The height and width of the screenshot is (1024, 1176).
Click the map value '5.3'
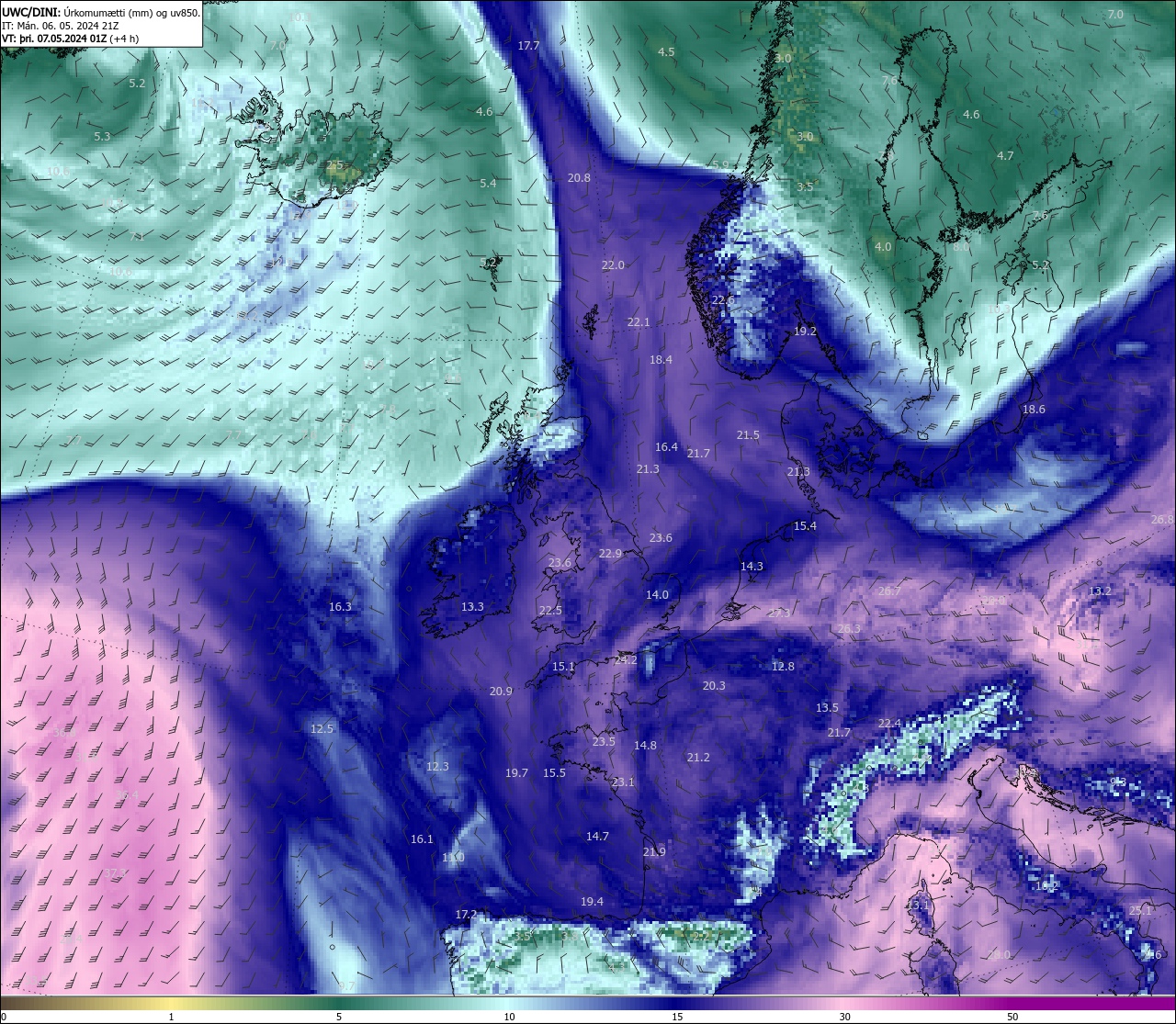102,136
